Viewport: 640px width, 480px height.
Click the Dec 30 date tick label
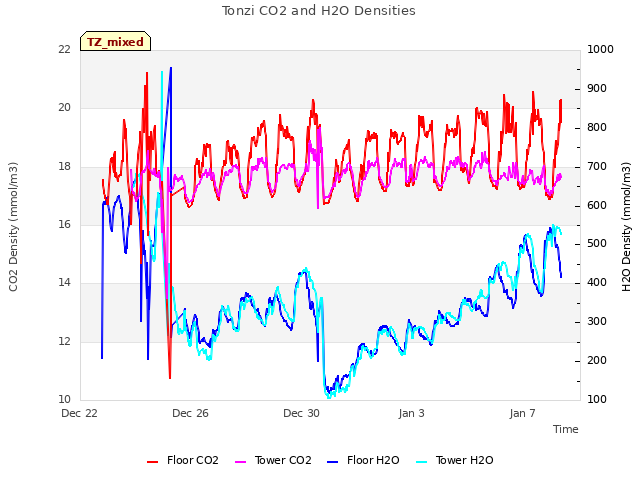click(301, 413)
